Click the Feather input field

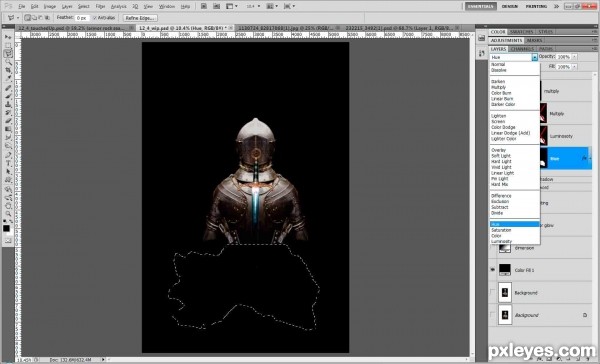click(82, 18)
